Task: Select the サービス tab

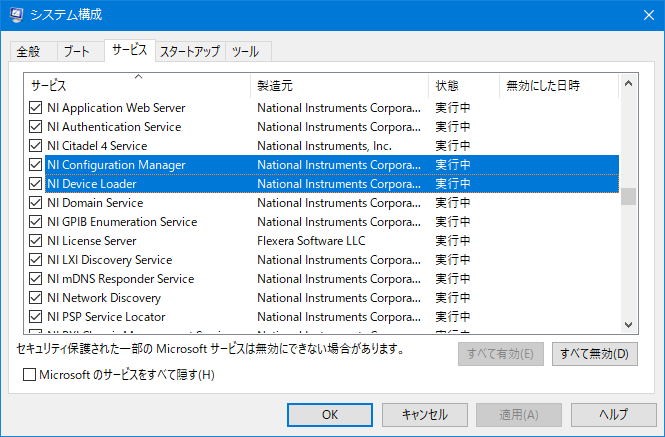Action: pyautogui.click(x=130, y=50)
